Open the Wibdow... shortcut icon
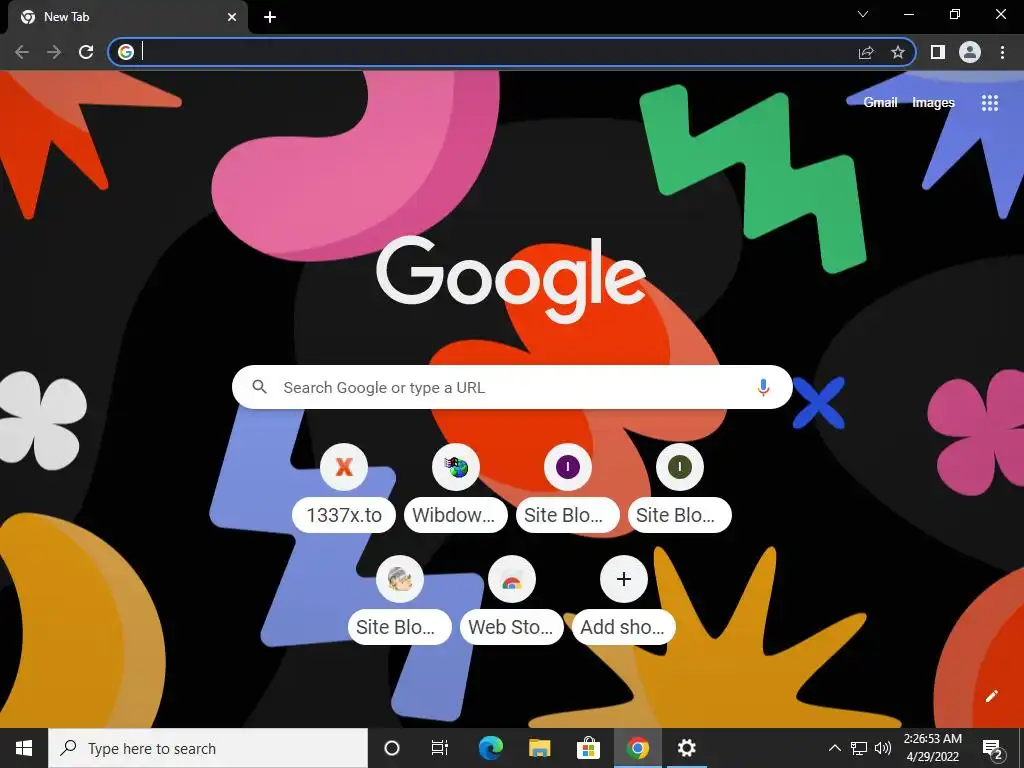This screenshot has width=1024, height=768. tap(456, 467)
